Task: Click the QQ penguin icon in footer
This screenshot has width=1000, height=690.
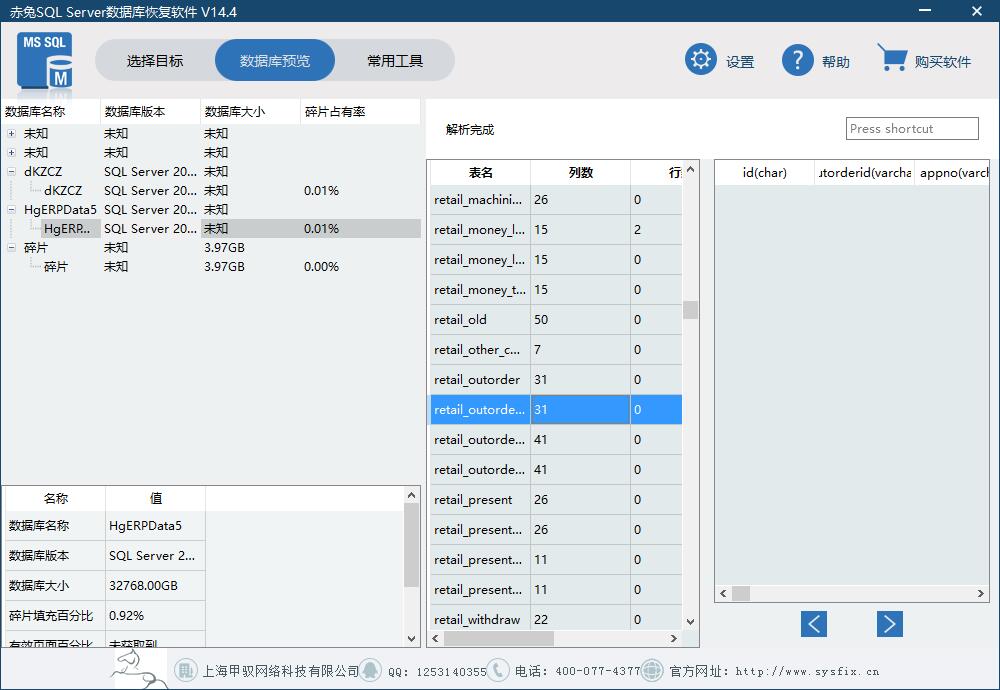Action: coord(371,670)
